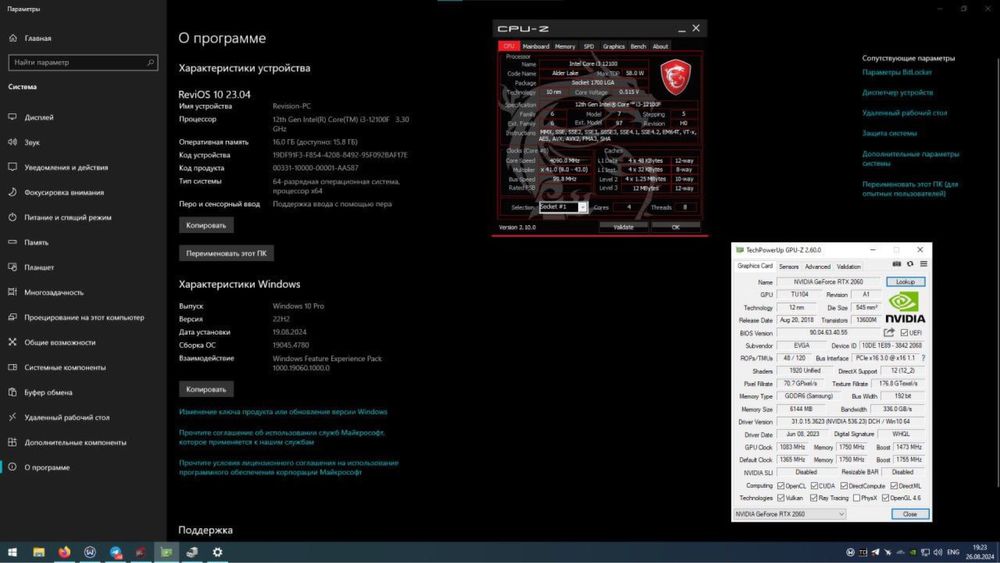Click Копировать under Windows characteristics
Image resolution: width=1000 pixels, height=563 pixels.
pyautogui.click(x=206, y=389)
